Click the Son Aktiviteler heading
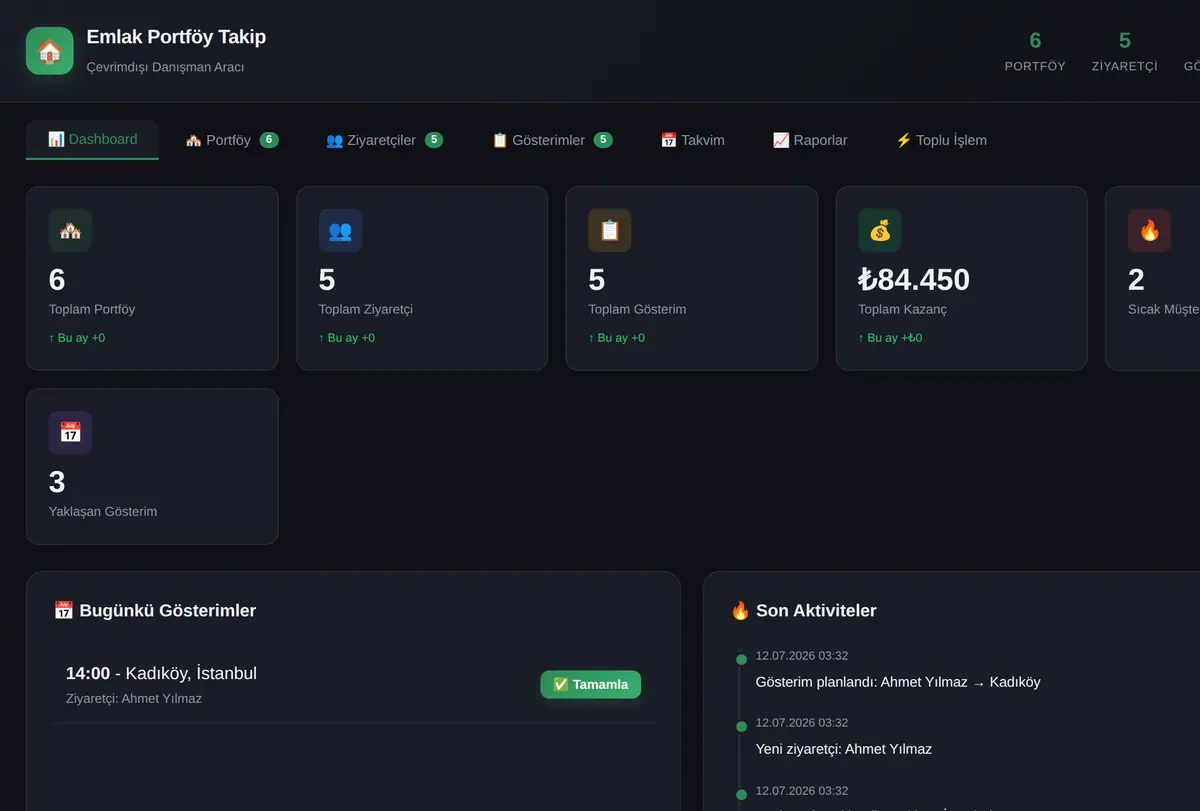Image resolution: width=1200 pixels, height=811 pixels. 804,610
